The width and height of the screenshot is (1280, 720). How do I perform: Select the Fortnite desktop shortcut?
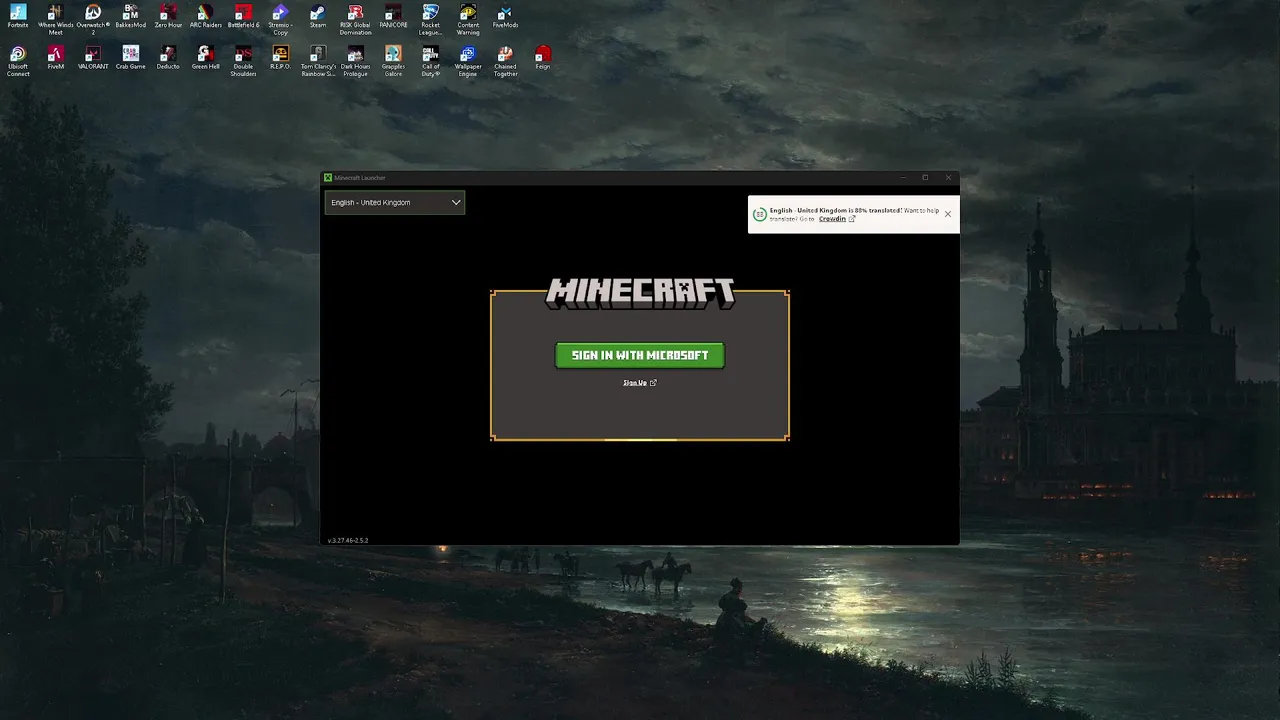(x=18, y=16)
